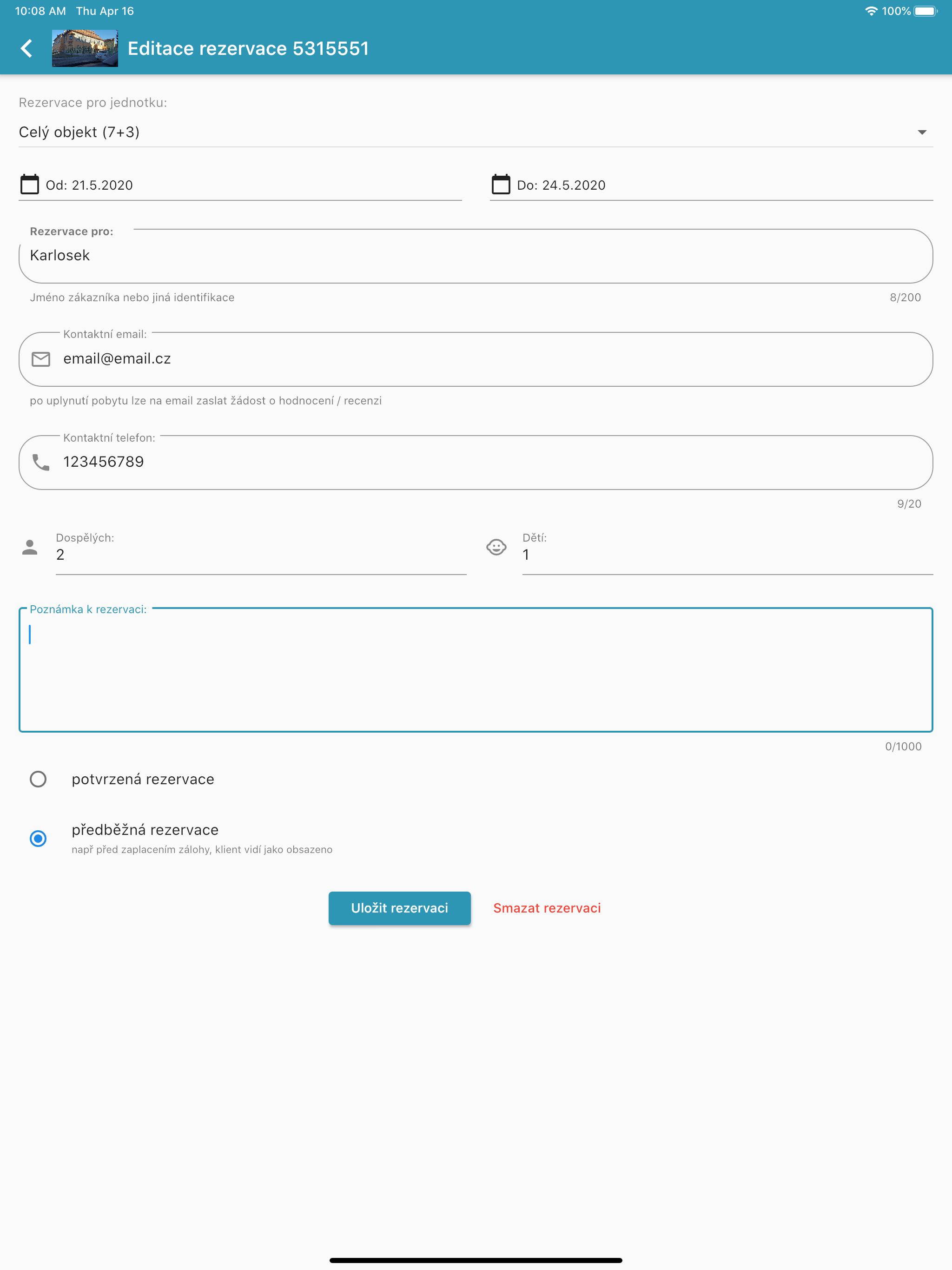This screenshot has width=952, height=1270.
Task: Tap the child face icon
Action: (496, 547)
